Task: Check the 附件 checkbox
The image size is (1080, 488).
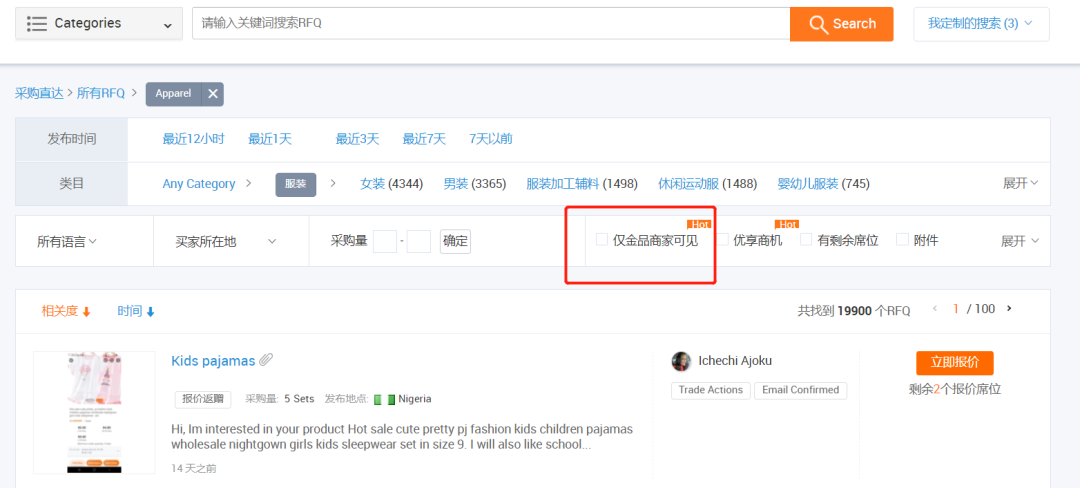Action: (x=902, y=240)
